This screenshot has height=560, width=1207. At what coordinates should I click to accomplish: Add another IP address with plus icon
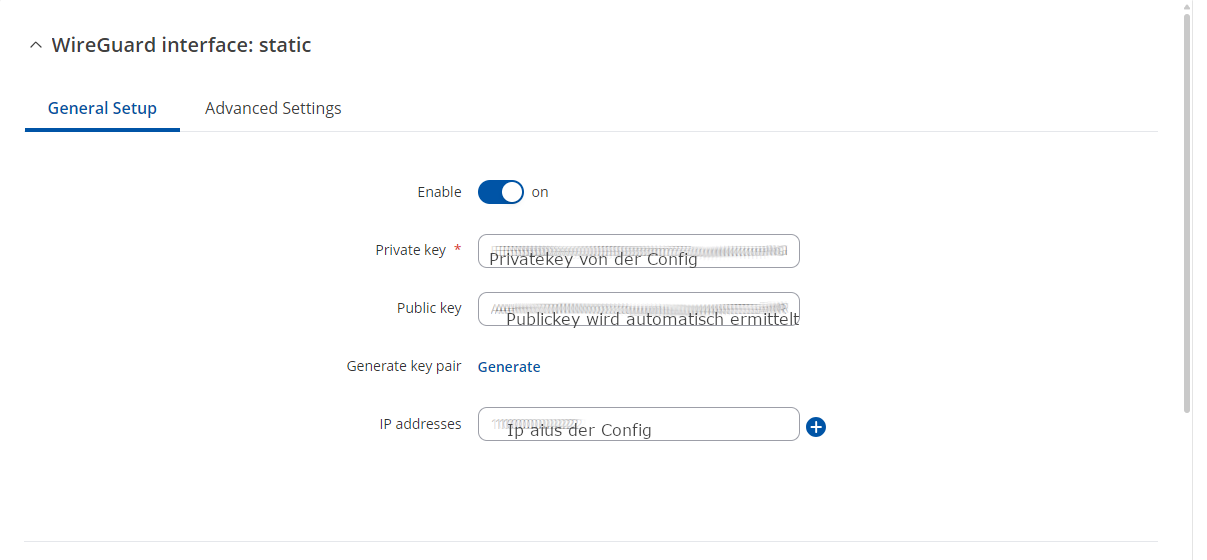tap(816, 427)
